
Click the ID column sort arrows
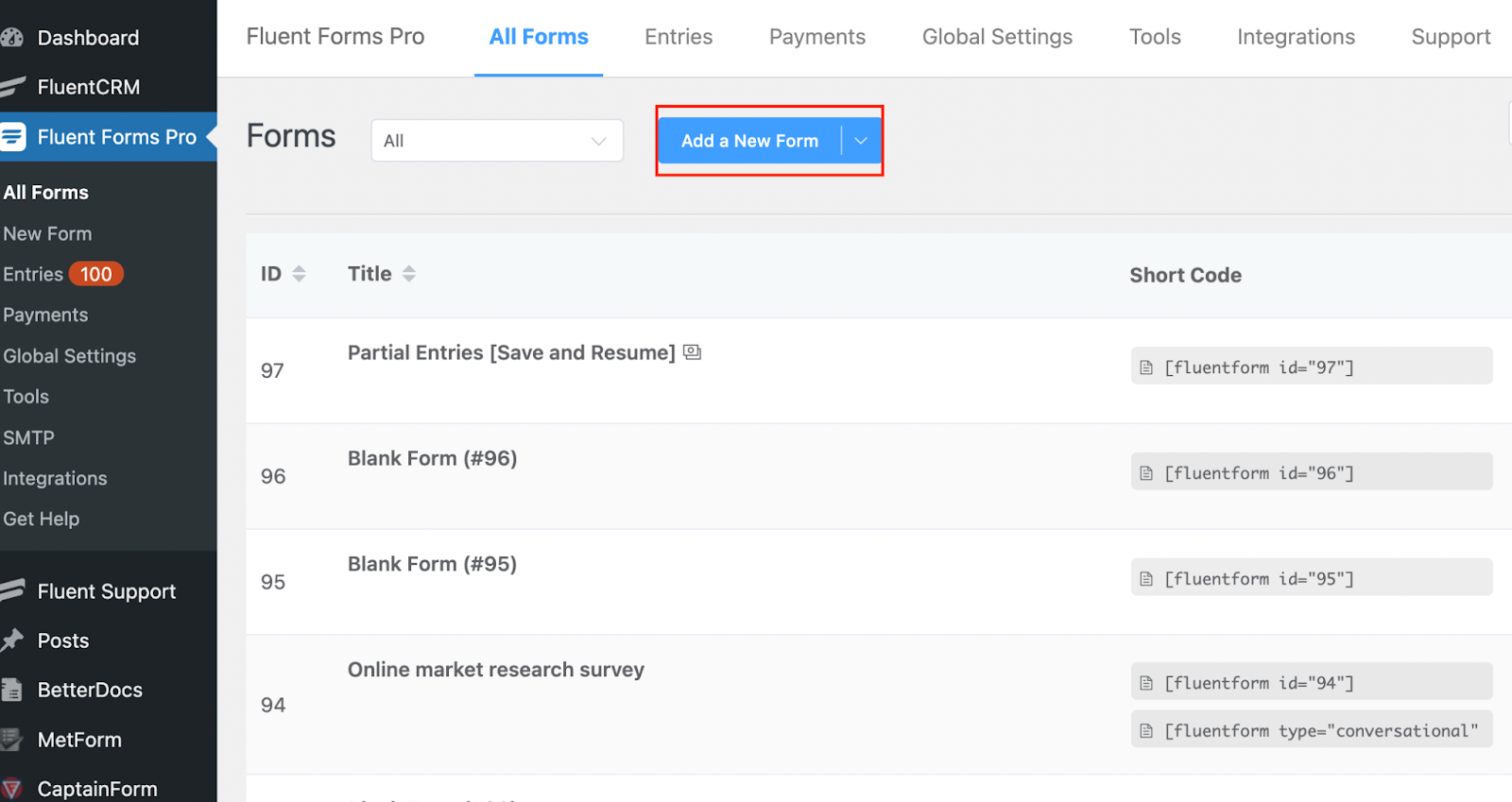[299, 274]
